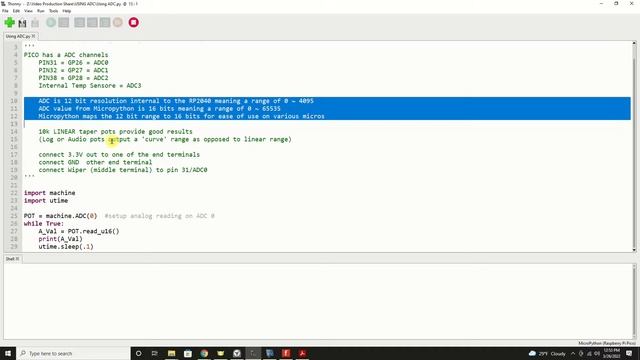640x360 pixels.
Task: Click the editor scrollbar down arrow
Action: tap(634, 250)
